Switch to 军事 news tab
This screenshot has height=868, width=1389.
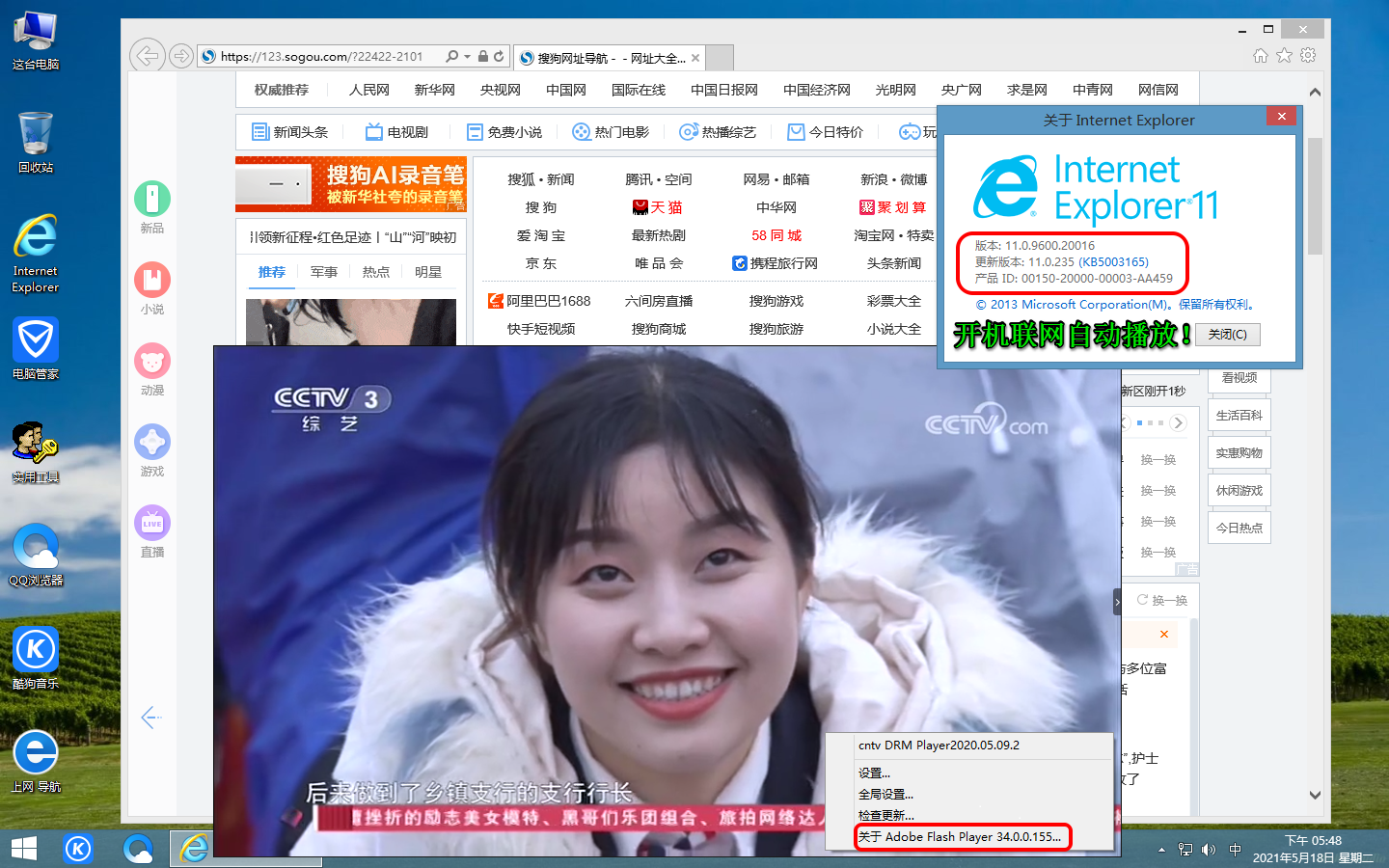pos(324,272)
